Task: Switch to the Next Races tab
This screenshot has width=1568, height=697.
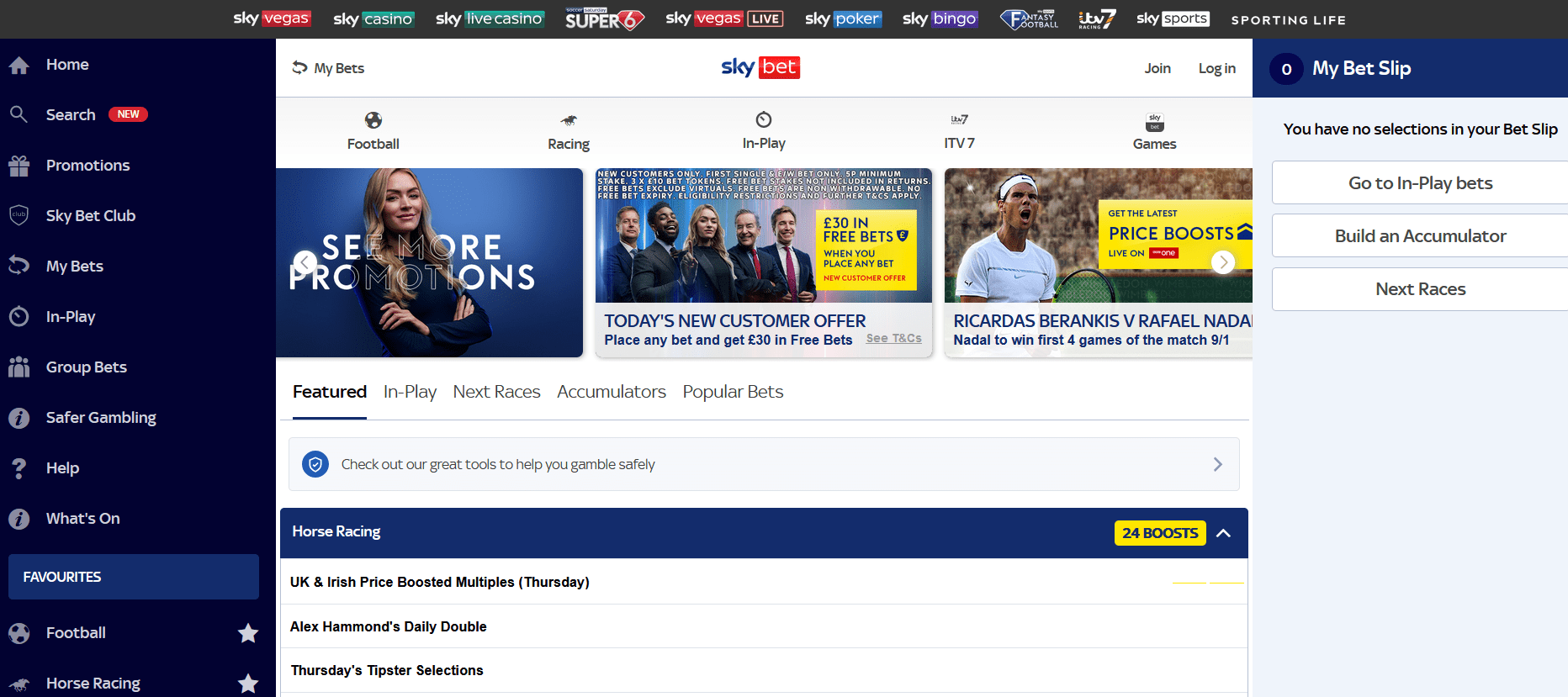Action: [496, 392]
